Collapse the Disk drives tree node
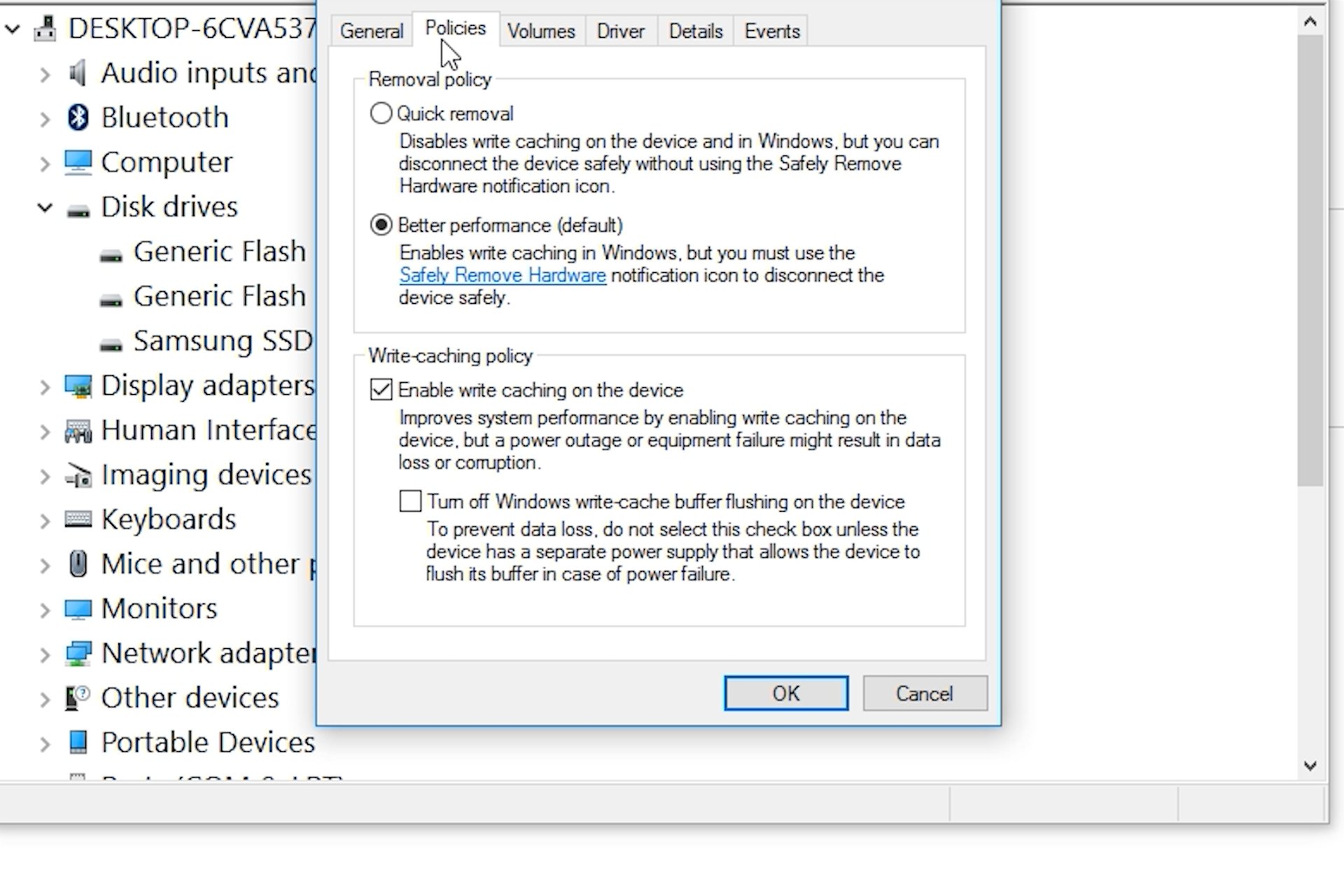This screenshot has height=896, width=1344. click(45, 207)
